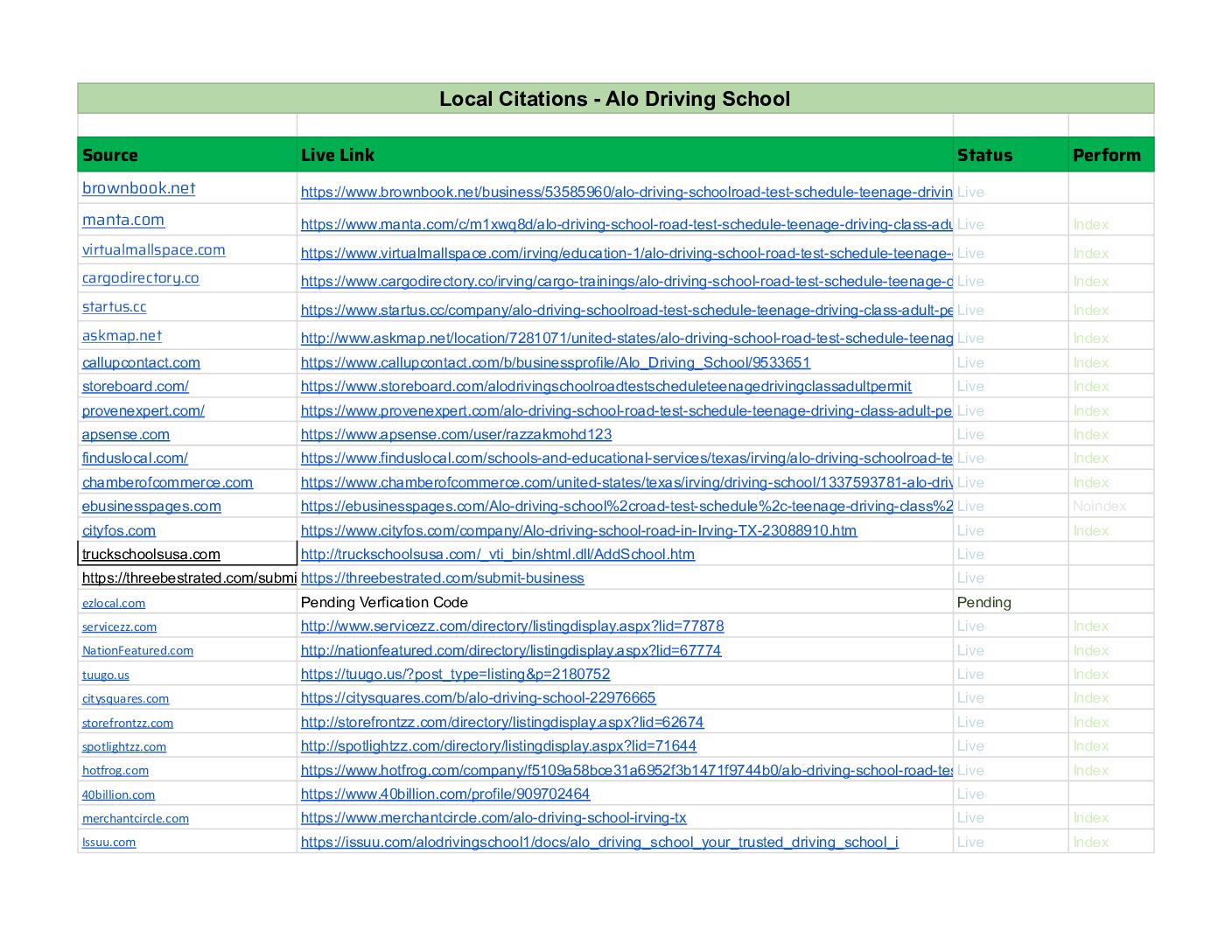Open the merchantcircle.com/alo-driving-school-irving-tx URL

pyautogui.click(x=493, y=817)
